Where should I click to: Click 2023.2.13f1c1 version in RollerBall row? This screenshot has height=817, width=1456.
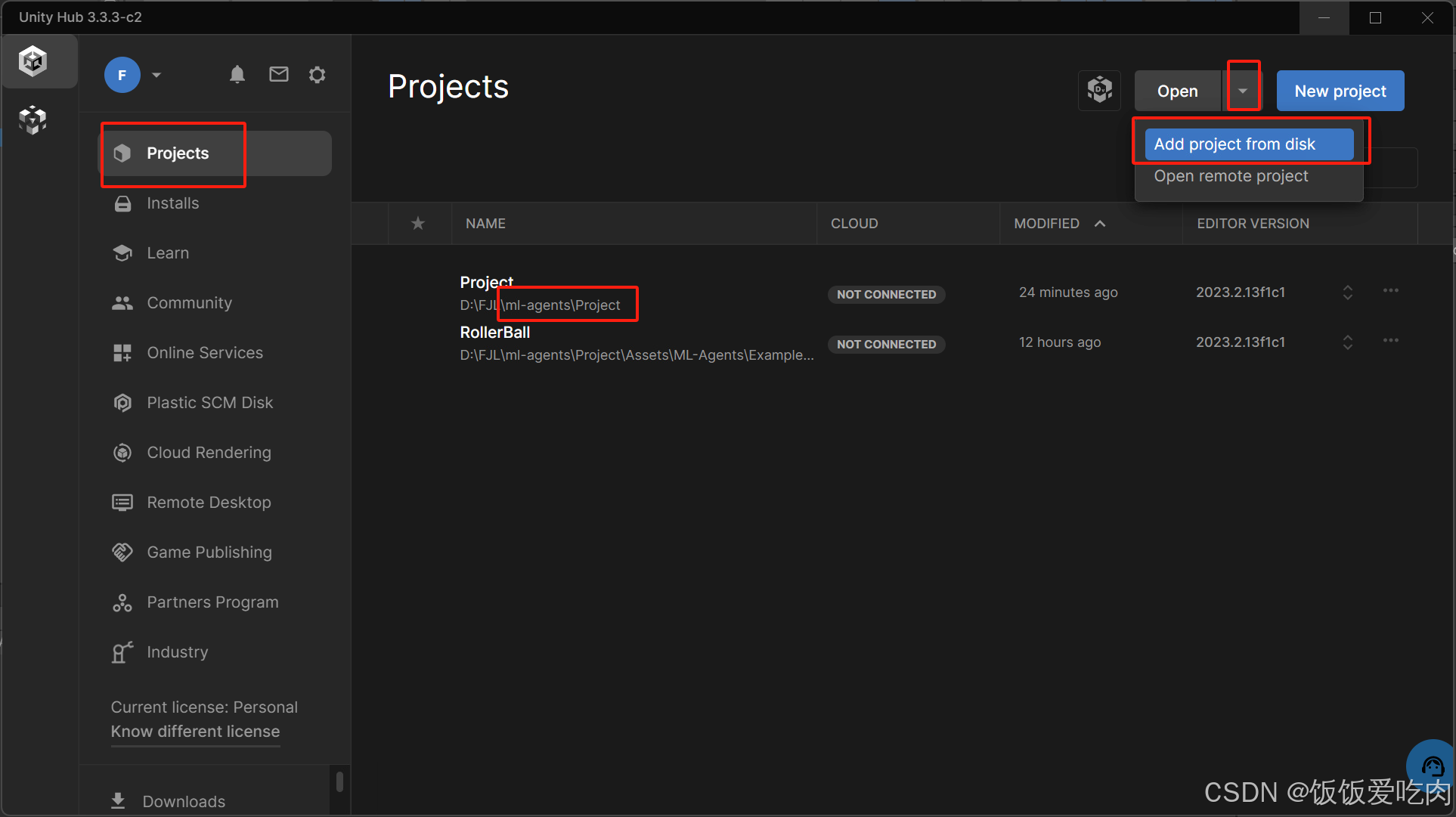pos(1241,342)
